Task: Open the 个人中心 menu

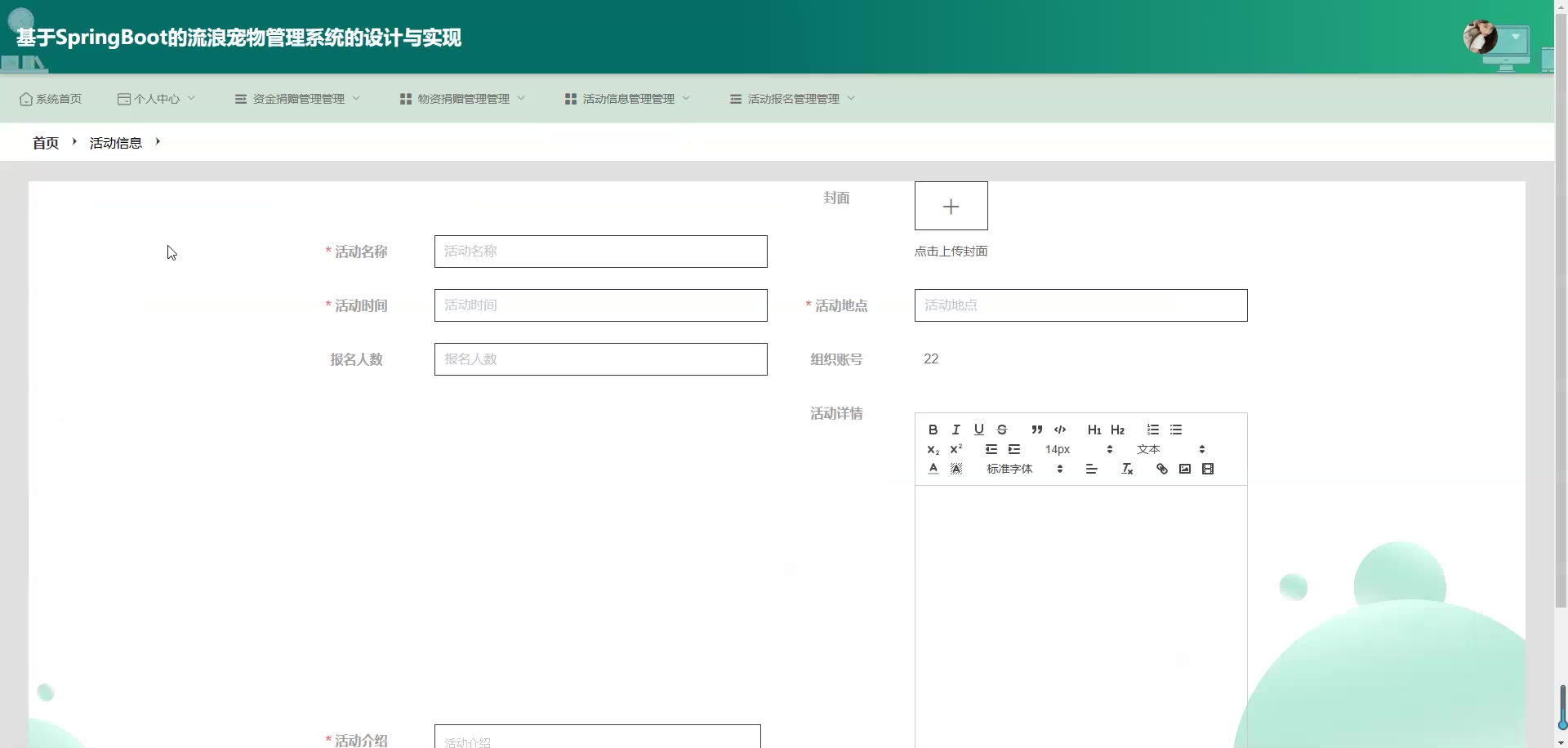Action: (x=157, y=99)
